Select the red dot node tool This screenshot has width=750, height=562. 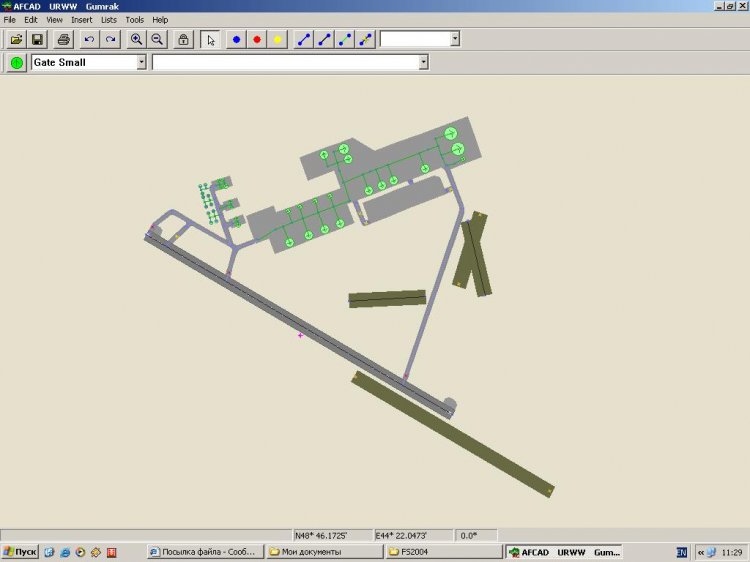pos(257,39)
